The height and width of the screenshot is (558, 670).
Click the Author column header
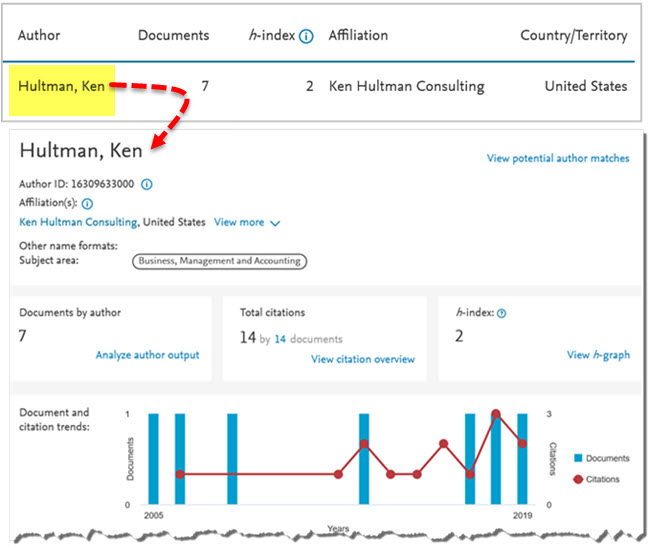39,35
